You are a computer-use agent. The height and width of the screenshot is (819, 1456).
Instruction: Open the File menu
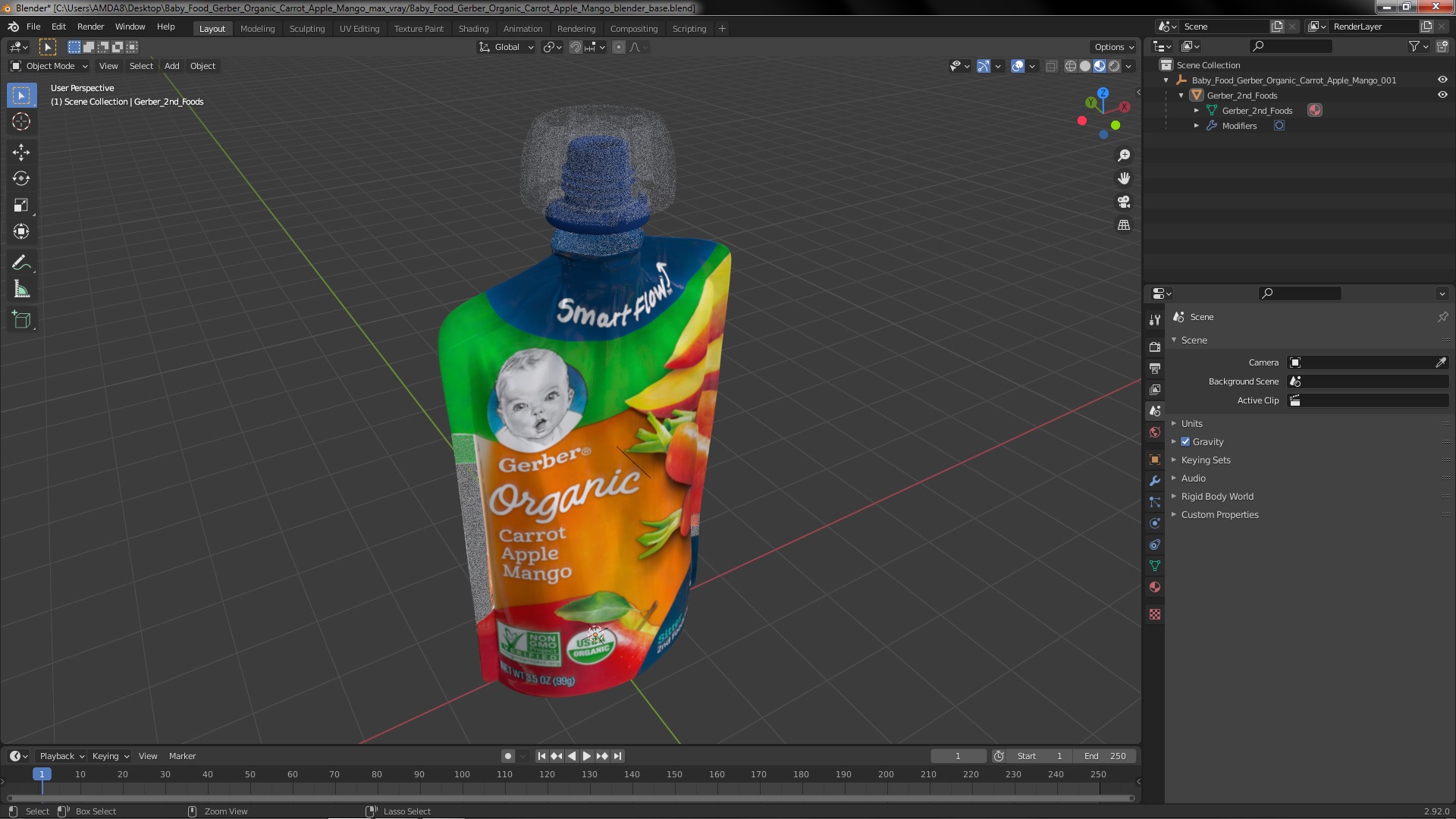pos(33,27)
